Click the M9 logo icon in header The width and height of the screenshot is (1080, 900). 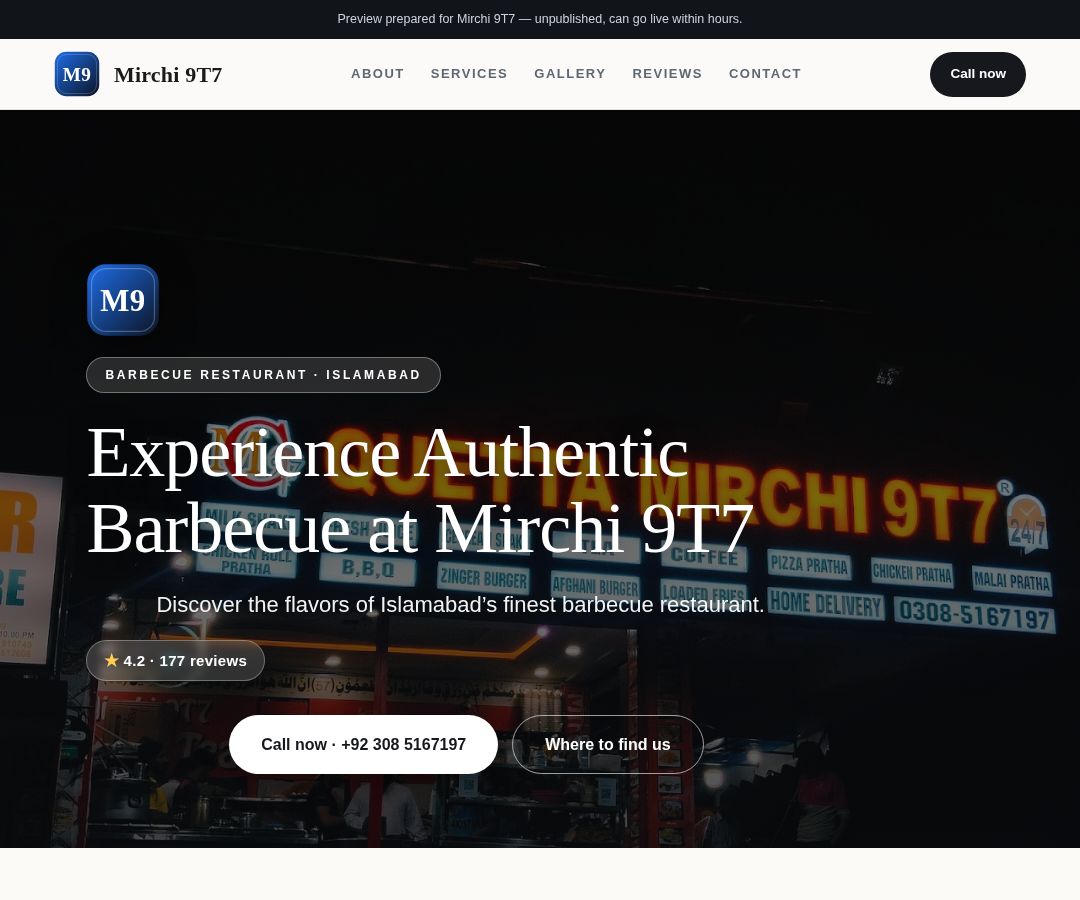pos(76,74)
